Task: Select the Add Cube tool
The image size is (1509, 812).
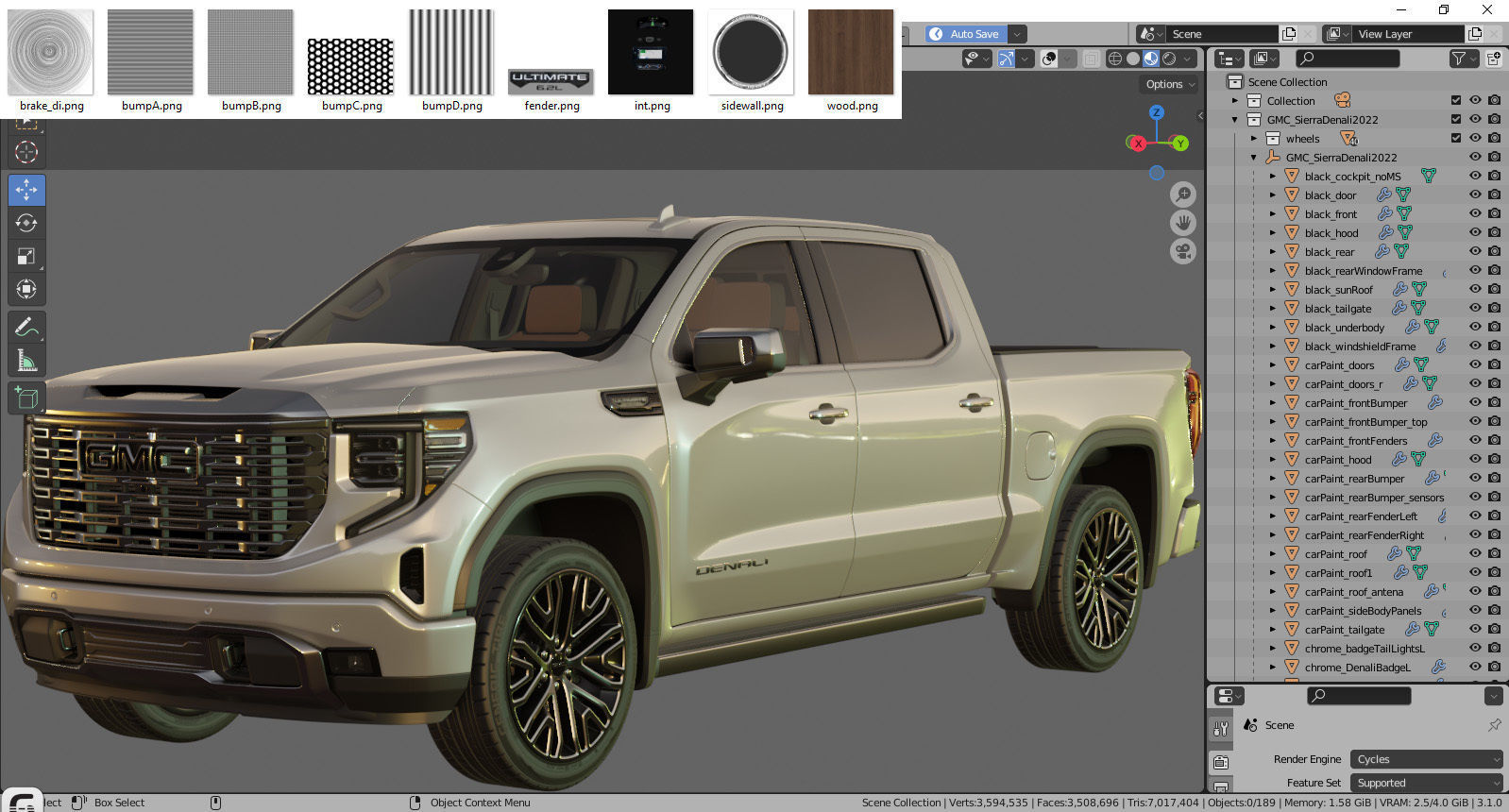Action: coord(26,398)
